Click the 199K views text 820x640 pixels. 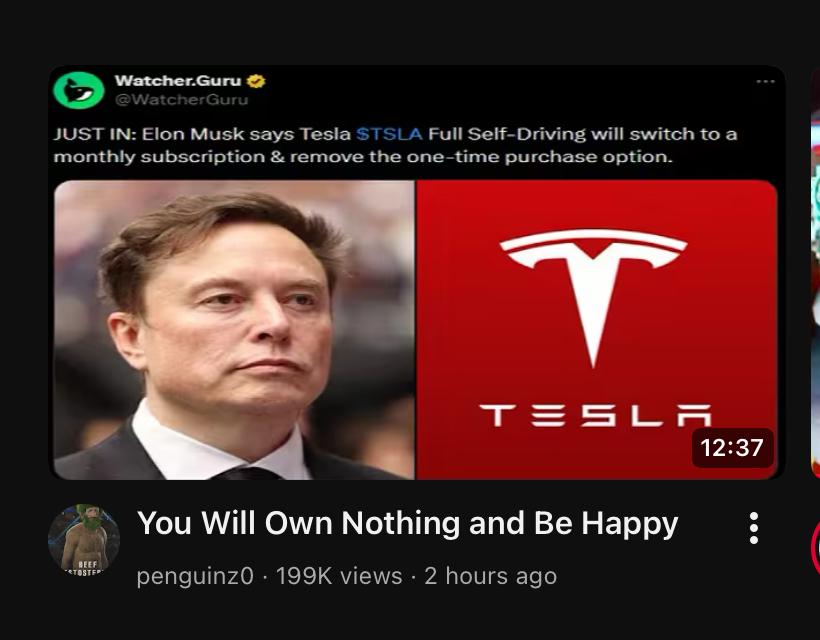pyautogui.click(x=339, y=576)
